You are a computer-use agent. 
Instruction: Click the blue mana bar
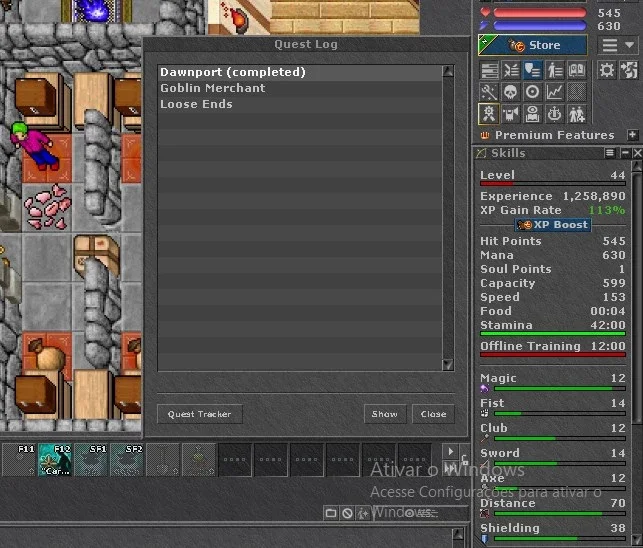540,26
